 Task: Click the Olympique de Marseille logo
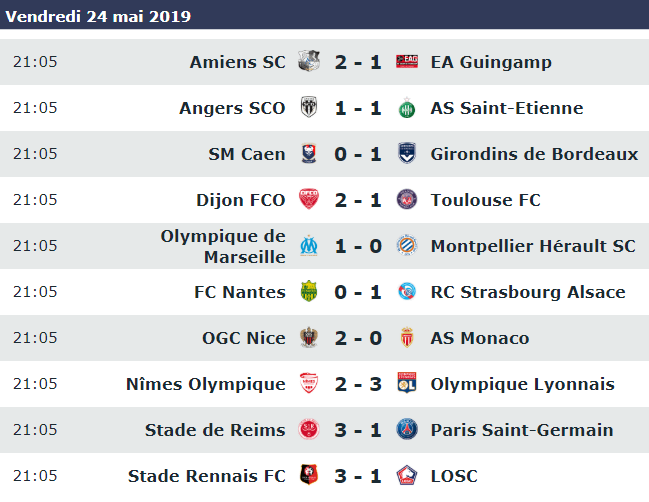[309, 245]
